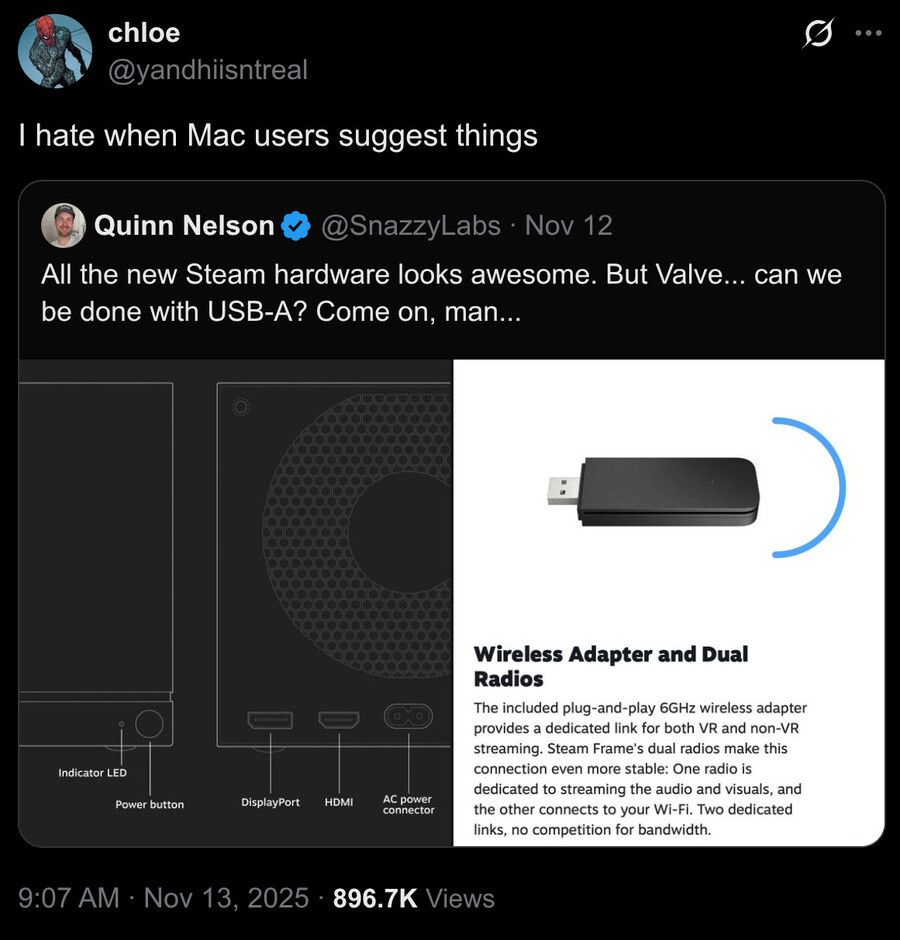Viewport: 900px width, 940px height.
Task: Click the quoted post text about USB-A
Action: 440,292
